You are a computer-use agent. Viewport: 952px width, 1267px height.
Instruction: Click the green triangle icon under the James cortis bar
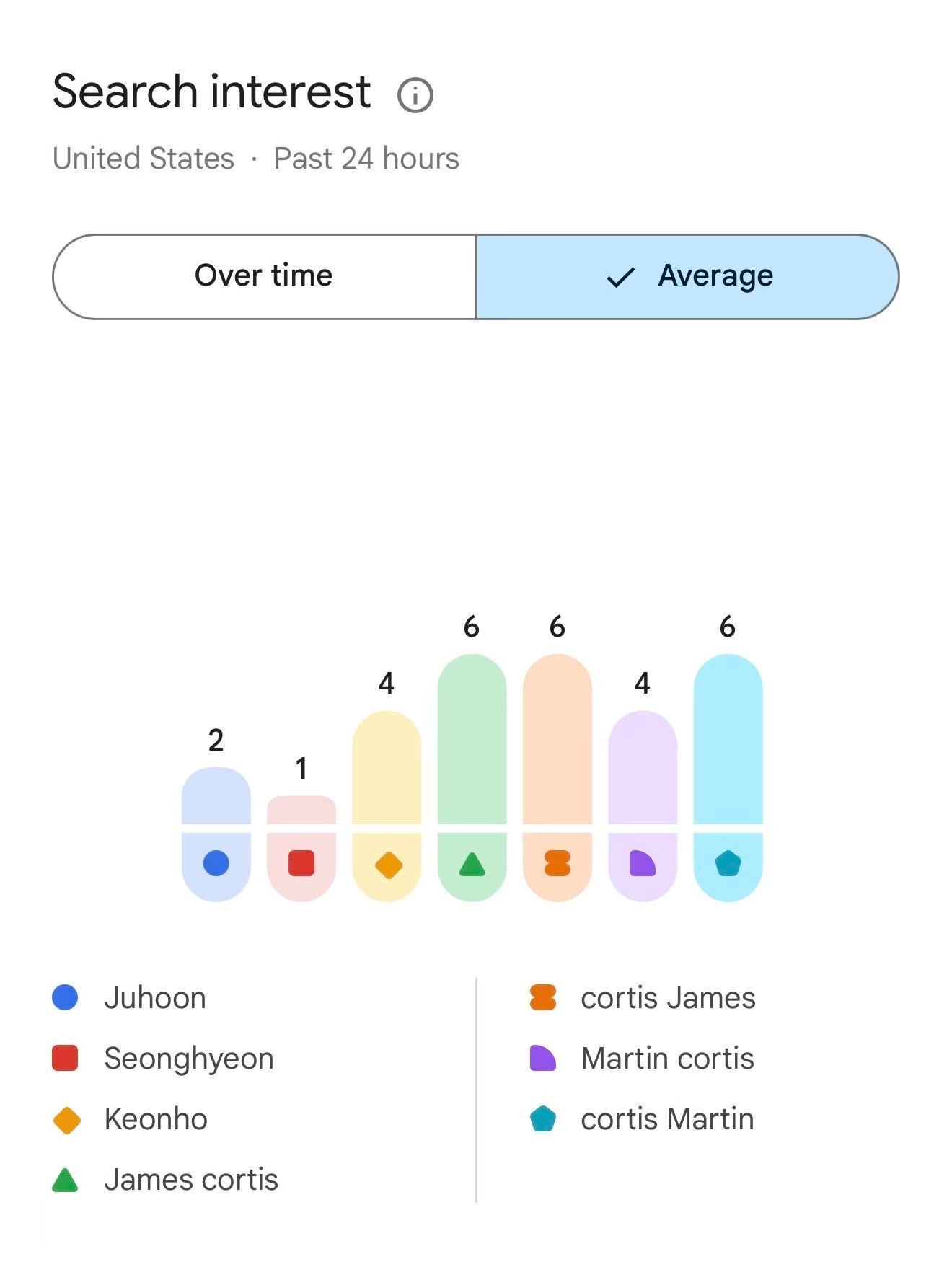point(472,864)
